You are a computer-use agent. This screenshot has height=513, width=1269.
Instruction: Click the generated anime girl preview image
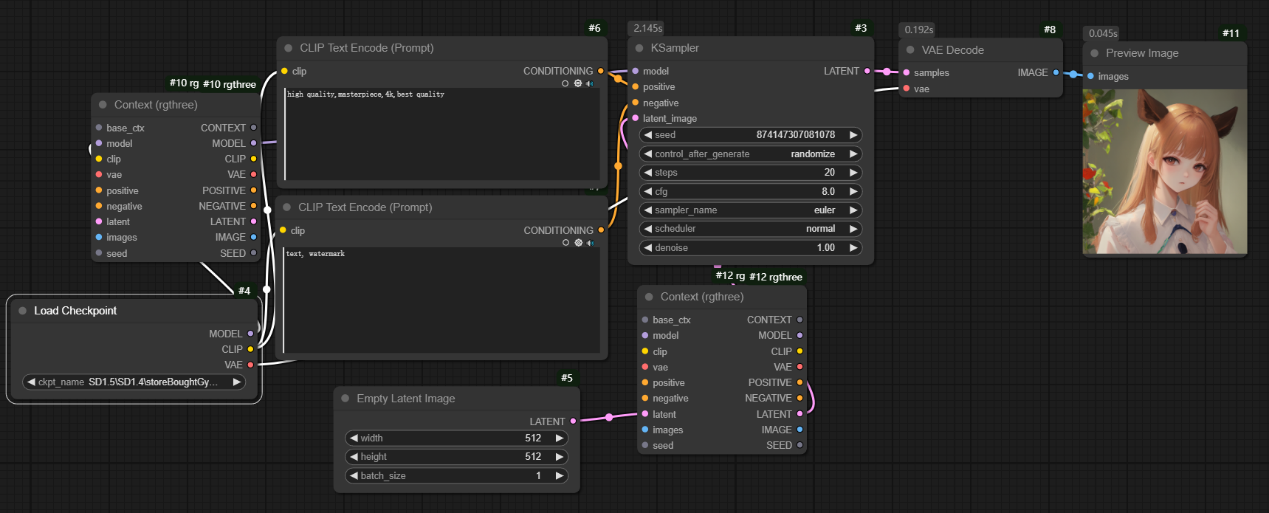tap(1165, 171)
